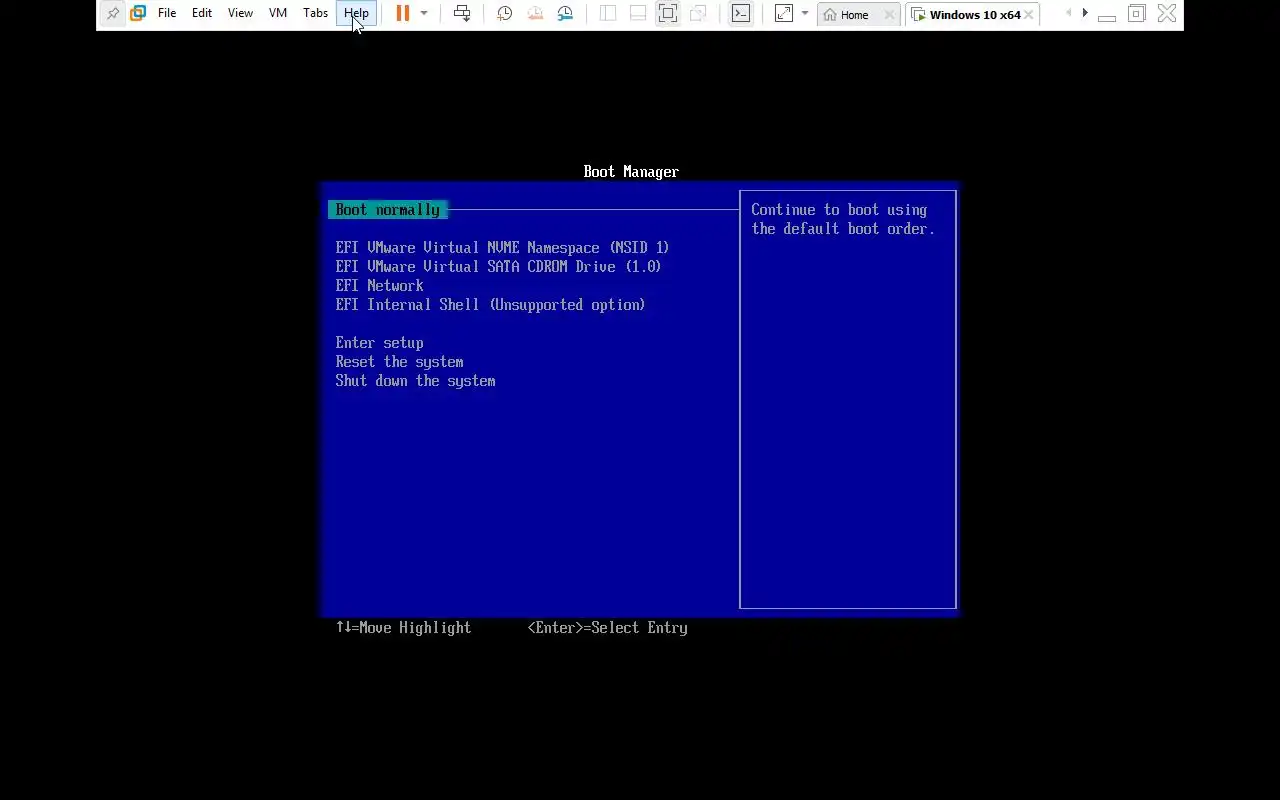1280x800 pixels.
Task: Choose Shut down the system
Action: tap(415, 381)
